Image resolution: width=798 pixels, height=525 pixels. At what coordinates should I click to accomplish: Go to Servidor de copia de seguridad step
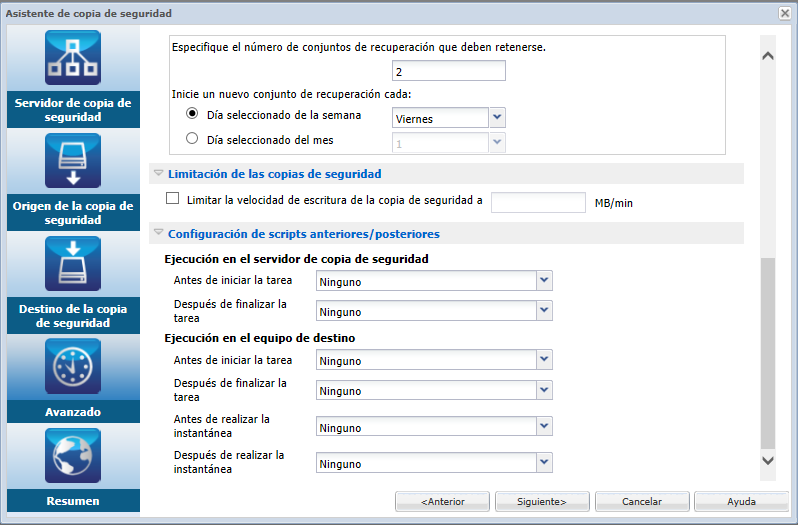click(x=73, y=110)
